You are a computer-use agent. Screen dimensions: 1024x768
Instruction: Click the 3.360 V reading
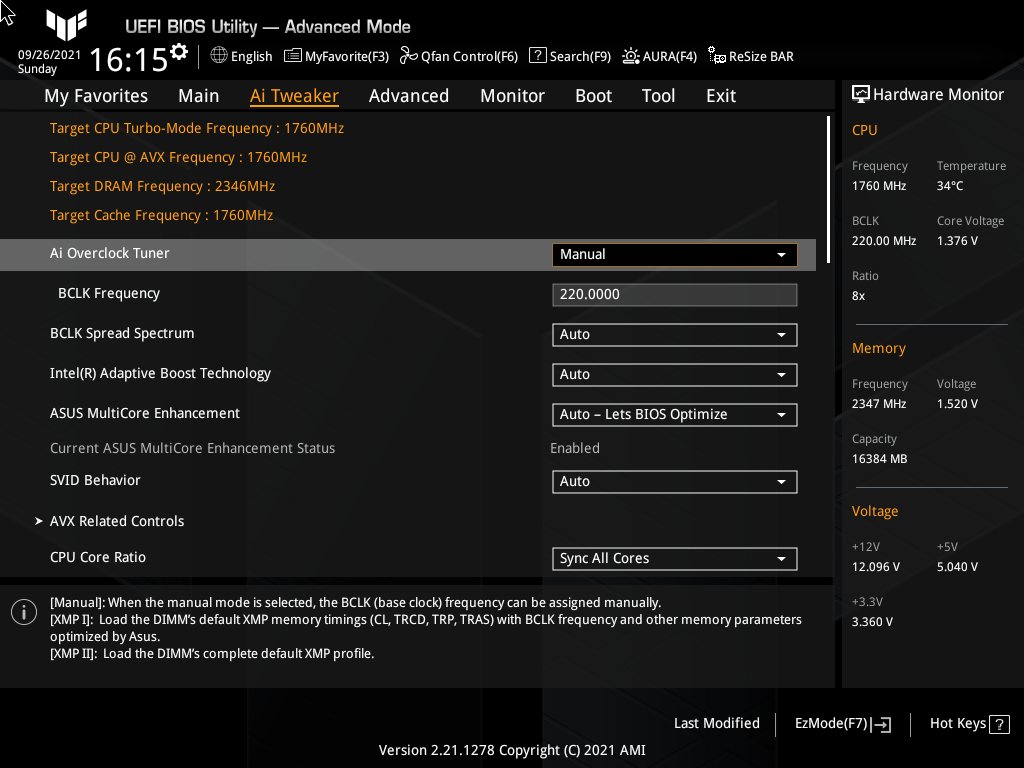pyautogui.click(x=872, y=622)
